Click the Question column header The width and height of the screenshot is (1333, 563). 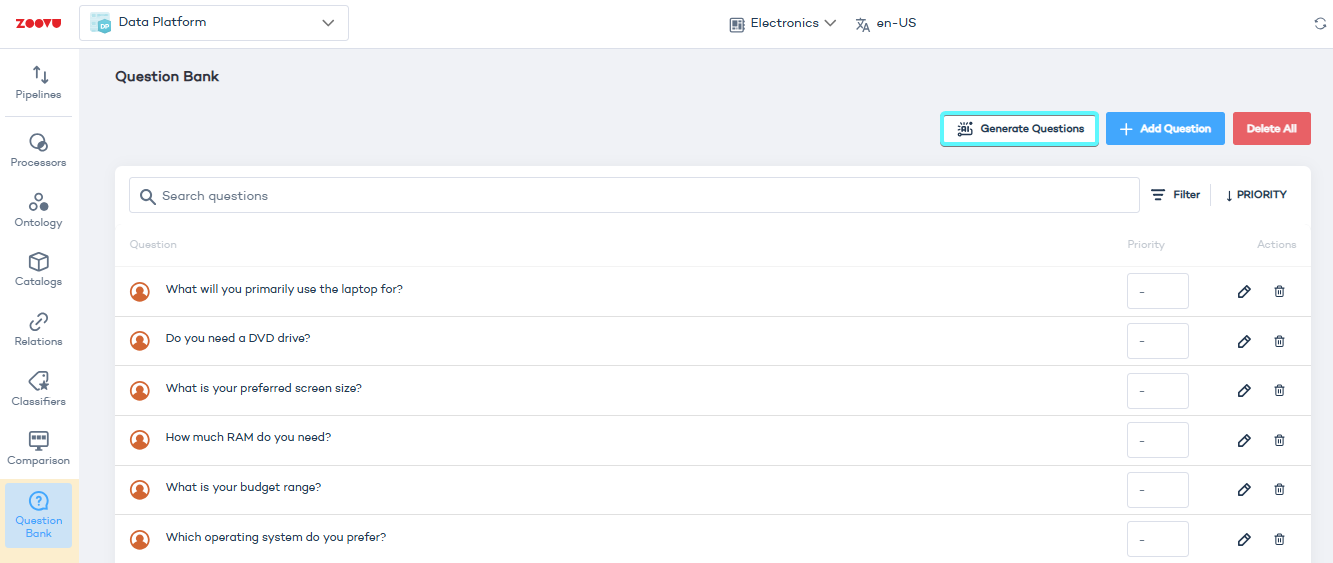click(153, 244)
